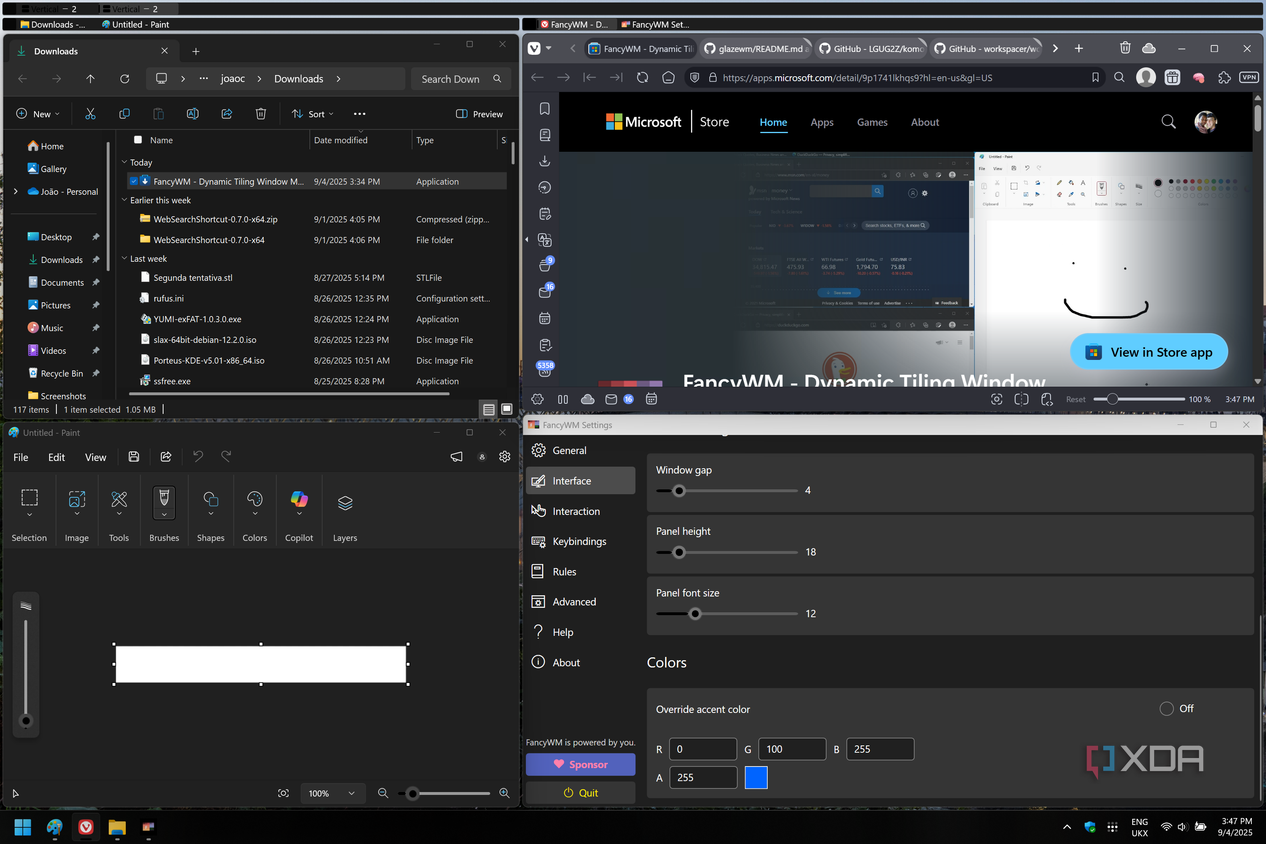Collapse the Last week group in Downloads

124,259
